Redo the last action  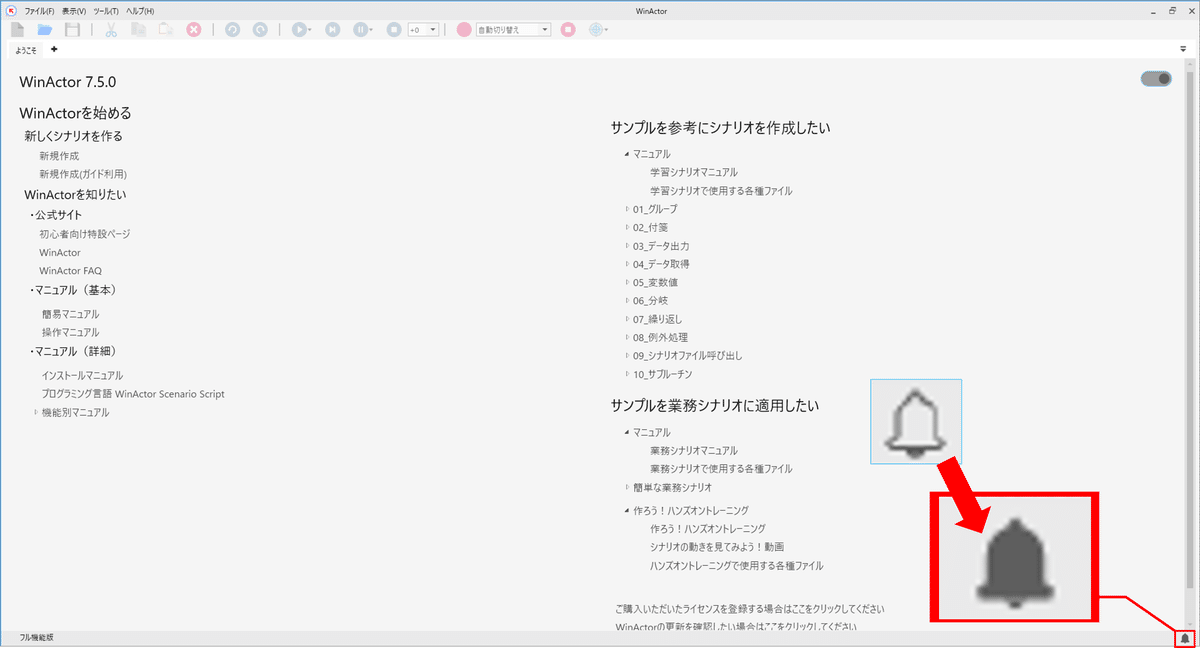[259, 30]
